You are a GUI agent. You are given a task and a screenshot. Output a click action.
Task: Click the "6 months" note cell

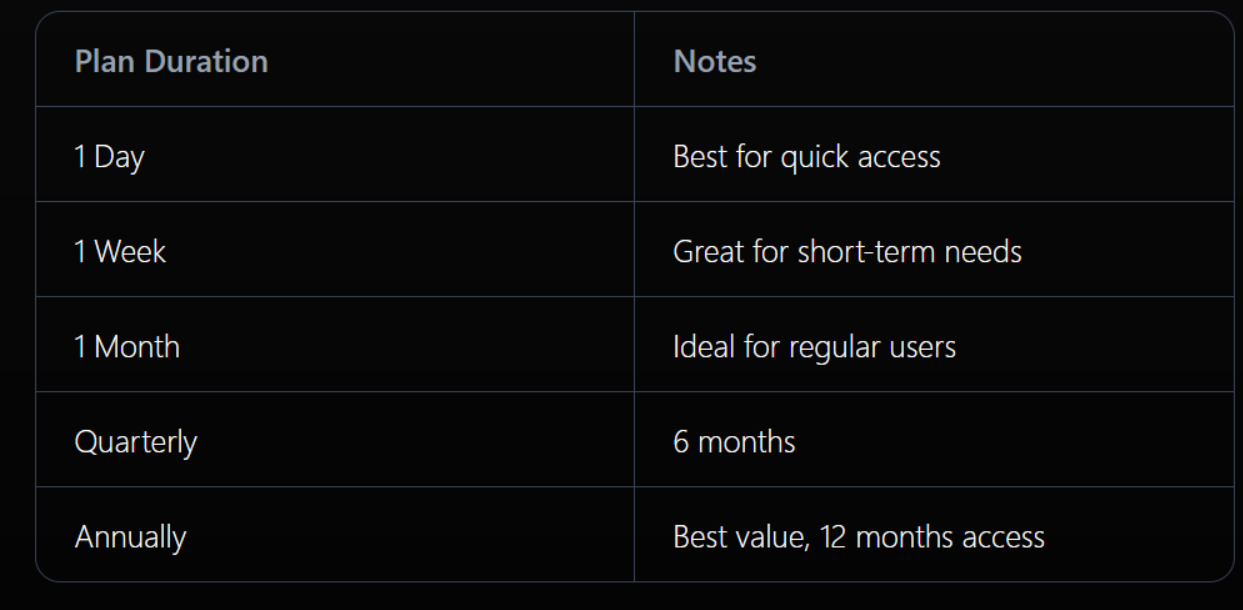click(734, 442)
